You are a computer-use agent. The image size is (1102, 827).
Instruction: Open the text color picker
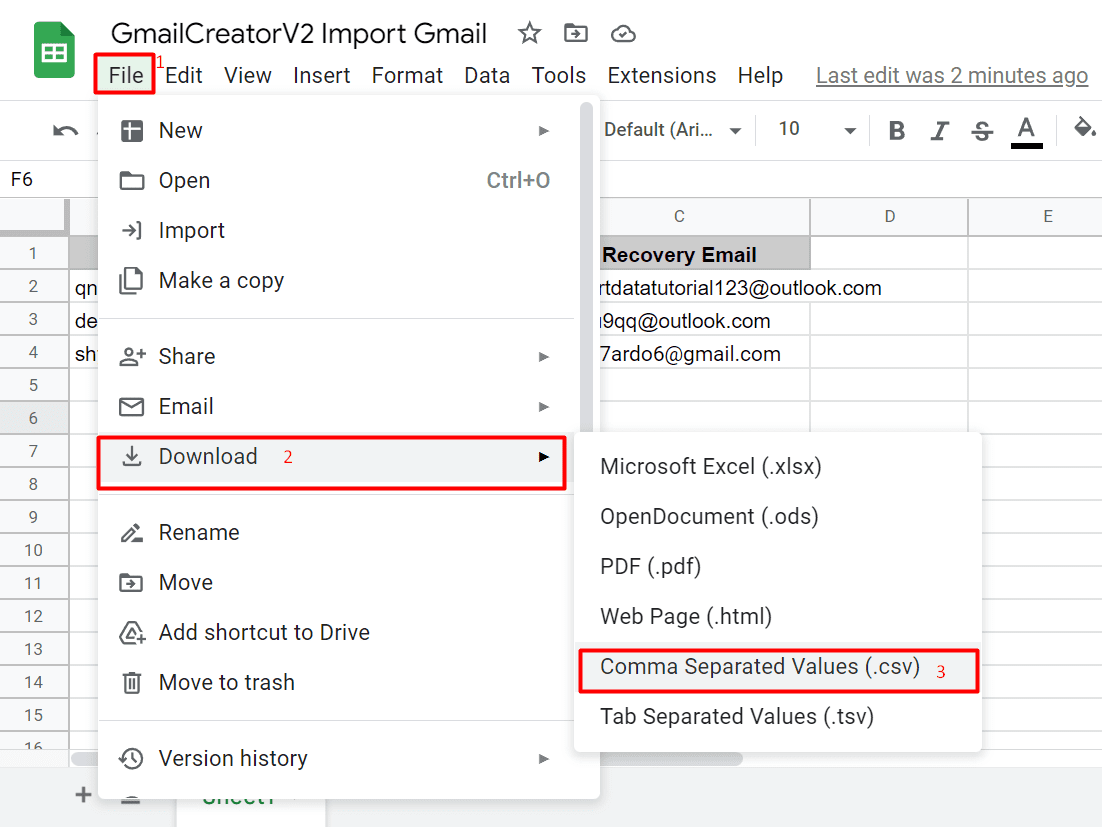(1026, 131)
